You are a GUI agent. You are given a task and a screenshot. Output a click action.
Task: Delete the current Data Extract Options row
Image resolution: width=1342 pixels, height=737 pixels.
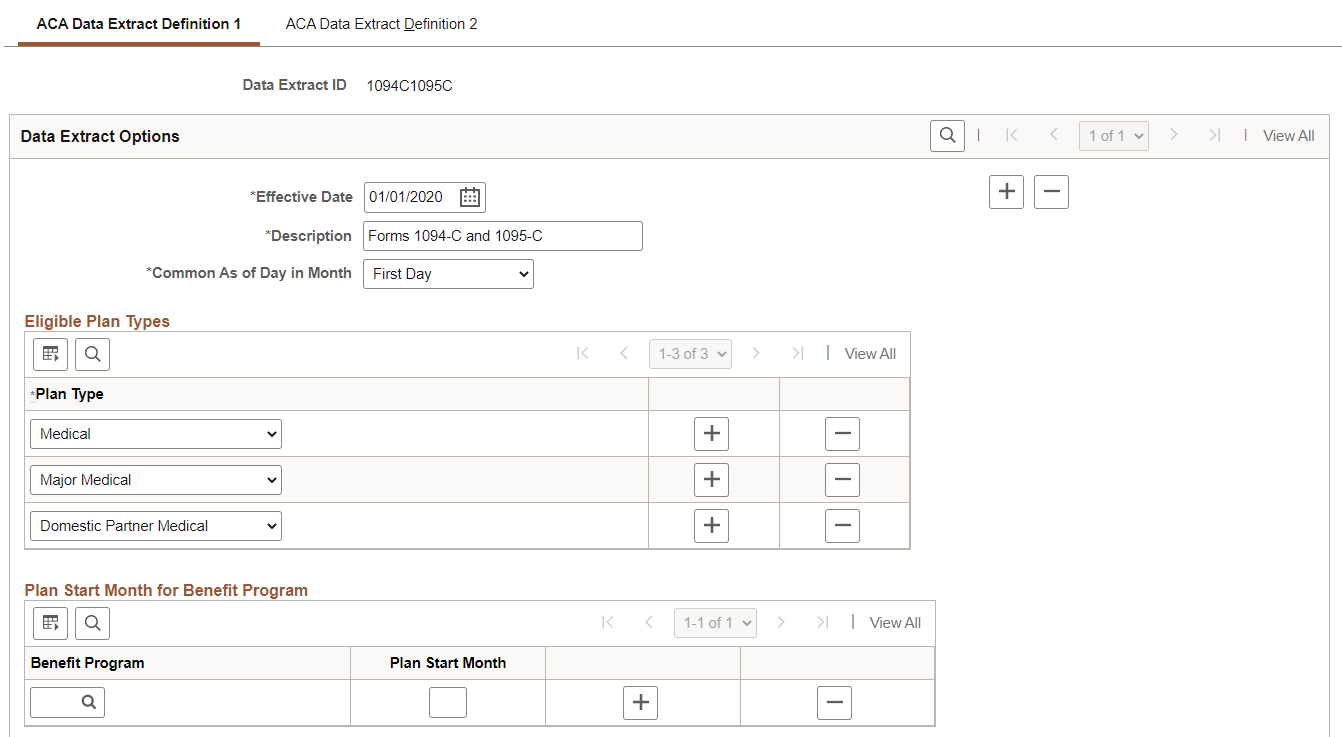point(1051,191)
